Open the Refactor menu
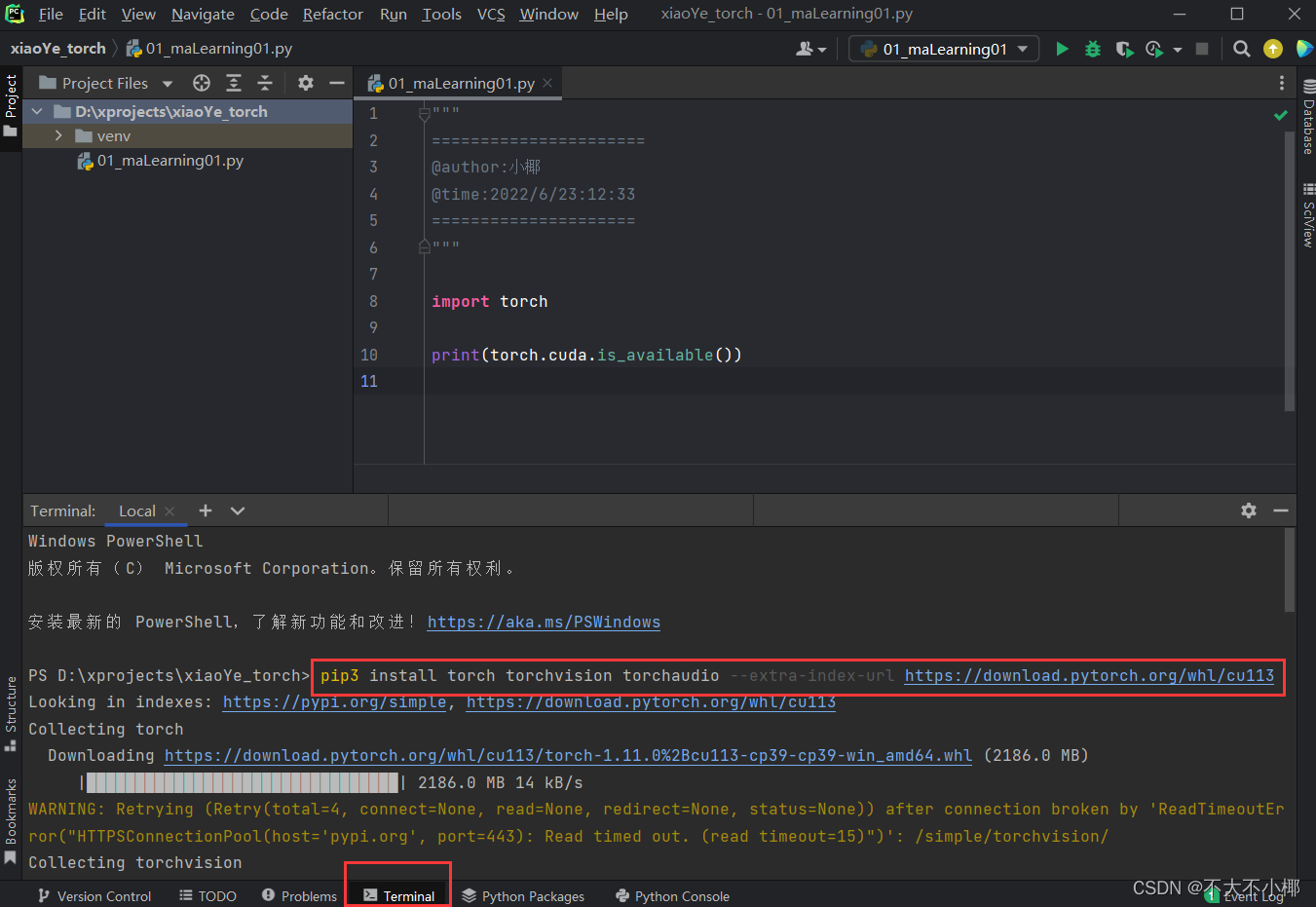 (333, 14)
